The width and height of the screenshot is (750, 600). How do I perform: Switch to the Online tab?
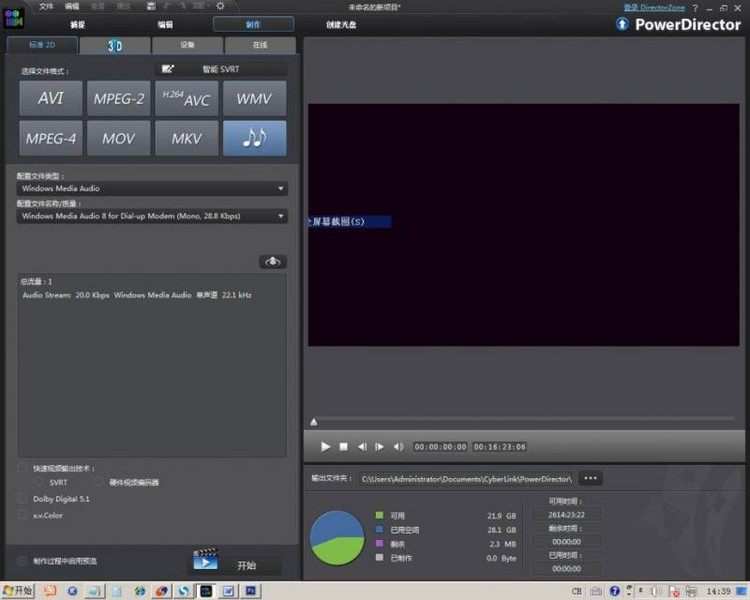[x=260, y=45]
